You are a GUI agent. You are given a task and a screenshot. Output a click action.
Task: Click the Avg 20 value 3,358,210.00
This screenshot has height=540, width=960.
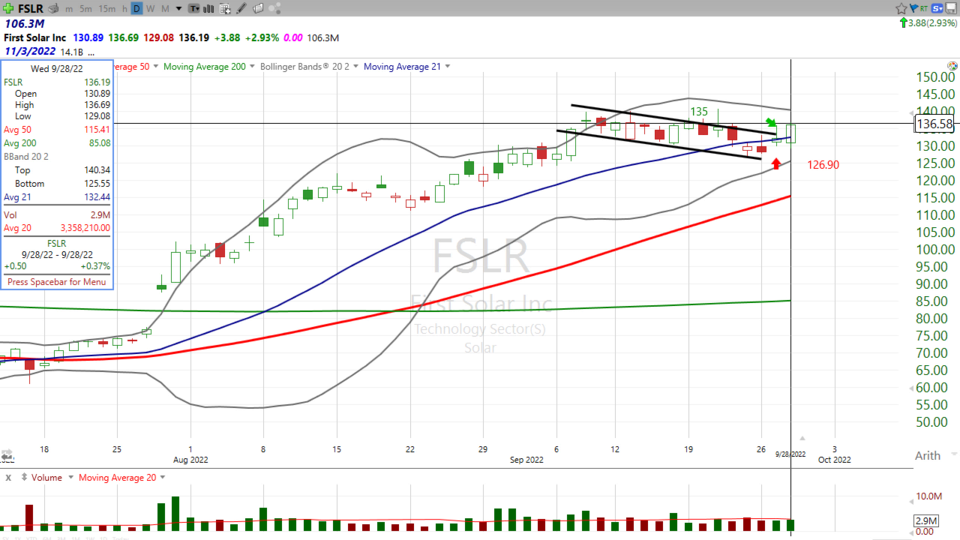pyautogui.click(x=85, y=228)
